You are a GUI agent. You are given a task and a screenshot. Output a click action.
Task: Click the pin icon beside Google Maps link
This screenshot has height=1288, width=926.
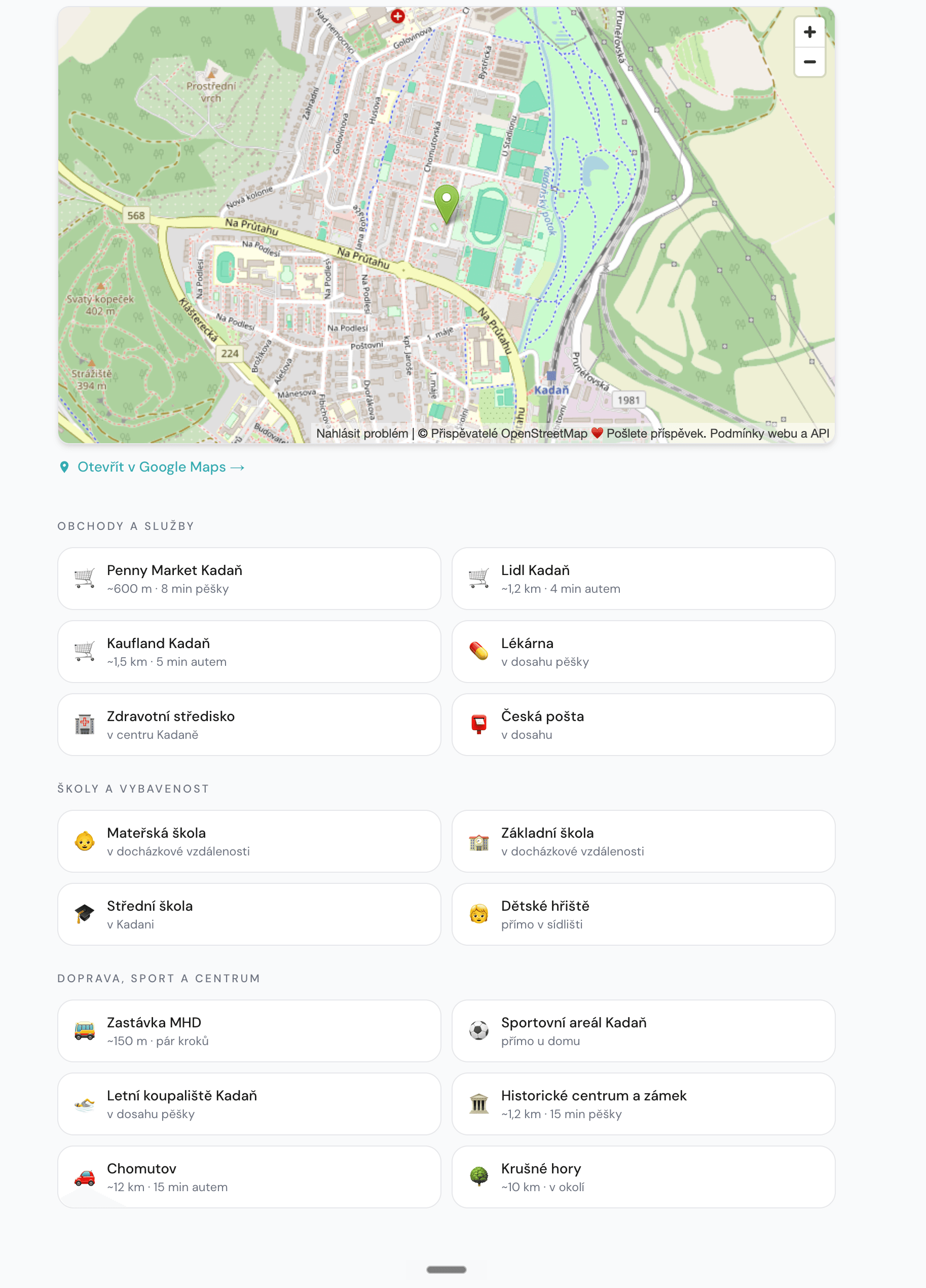[64, 467]
